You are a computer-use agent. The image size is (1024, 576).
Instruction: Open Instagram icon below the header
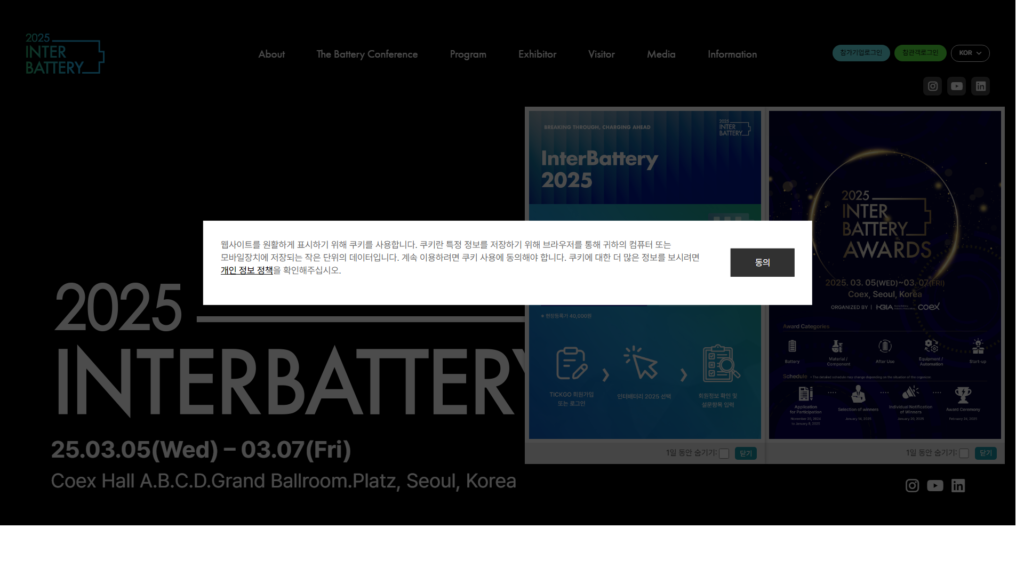pos(933,86)
